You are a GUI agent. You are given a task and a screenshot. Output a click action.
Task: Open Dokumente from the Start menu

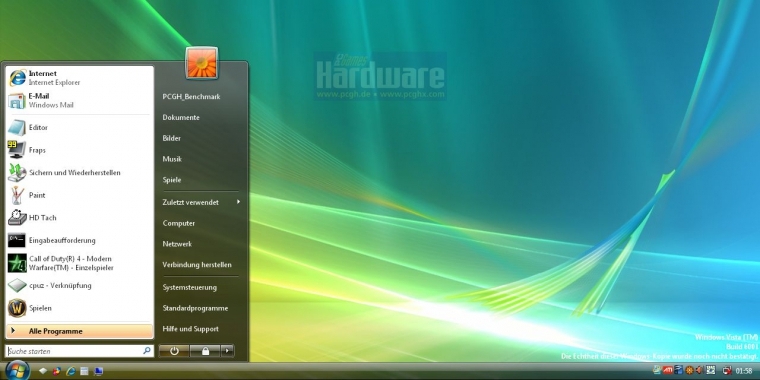(181, 117)
